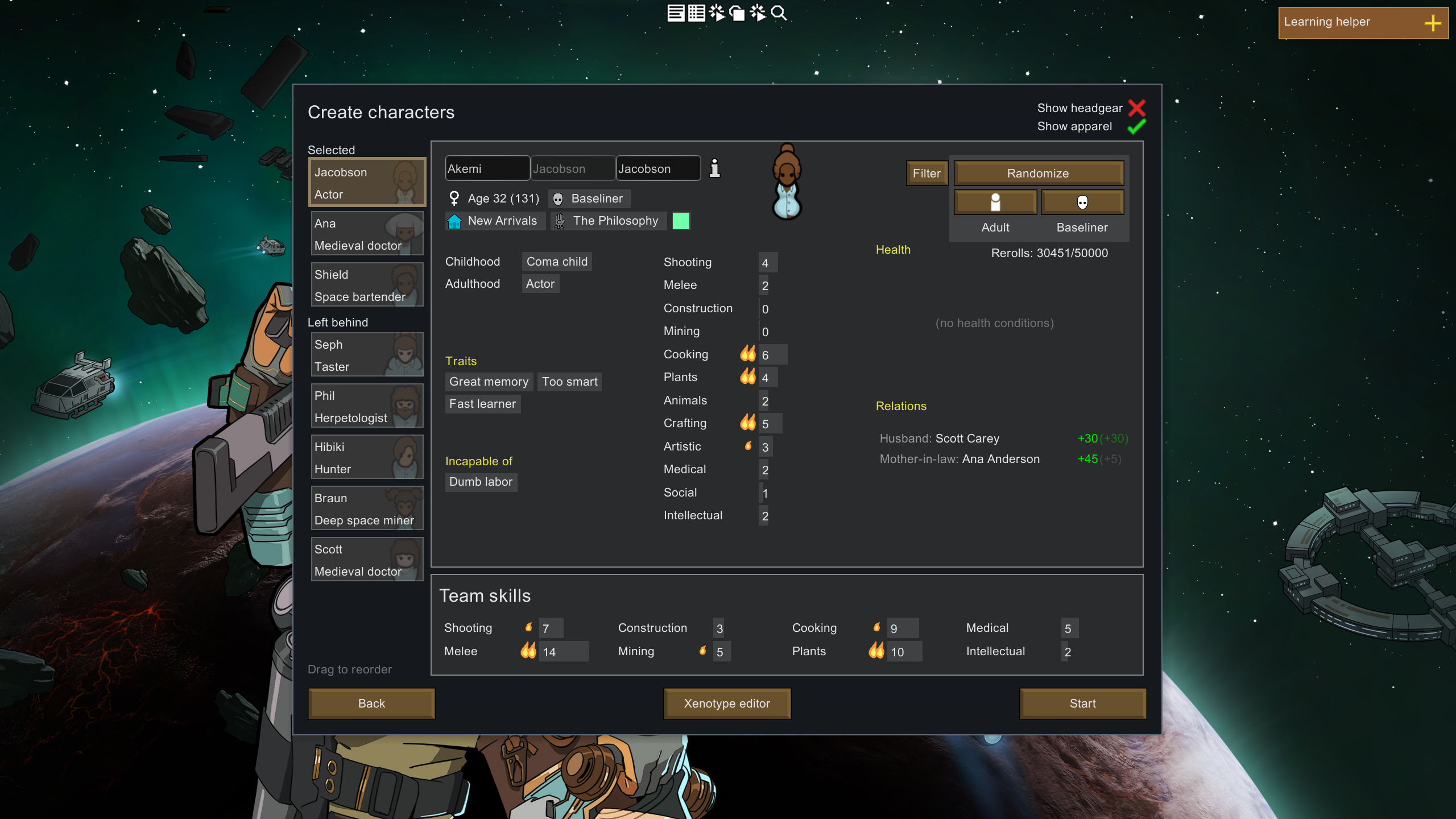Expand Learning helper with plus icon
The width and height of the screenshot is (1456, 819).
coord(1432,23)
